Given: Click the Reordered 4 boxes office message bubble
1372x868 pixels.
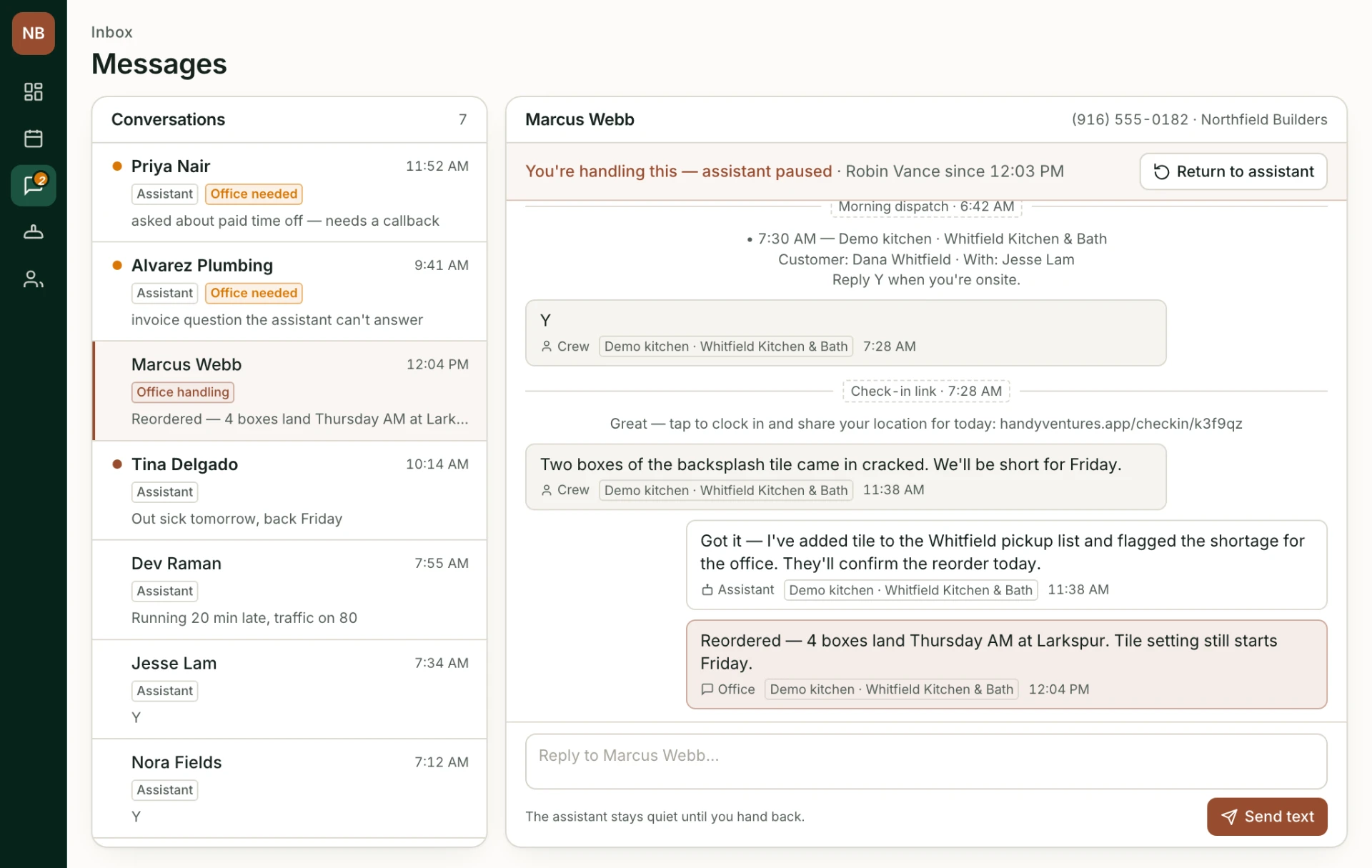Looking at the screenshot, I should (x=1006, y=664).
